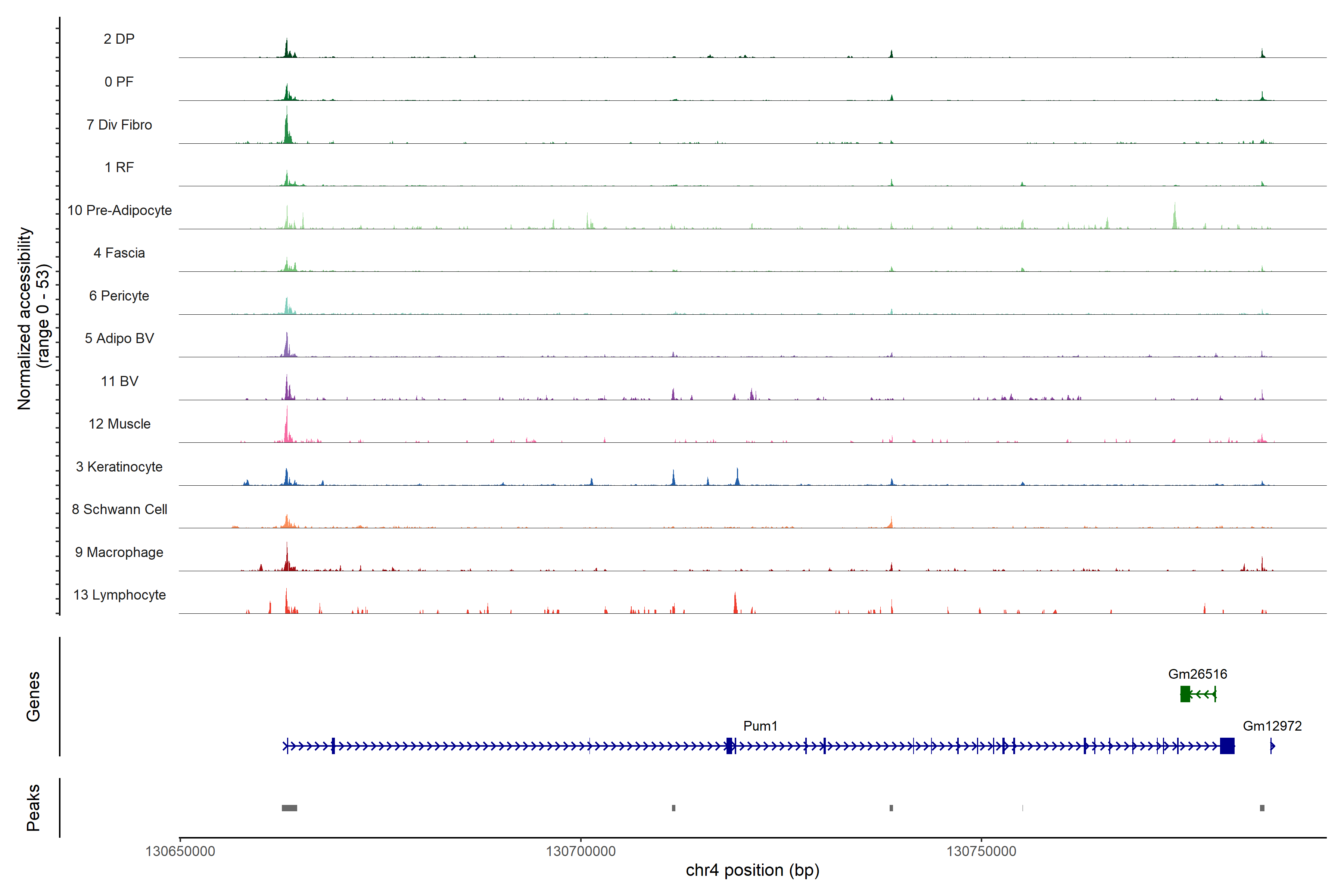Click the Genes panel label
The height and width of the screenshot is (896, 1344).
tap(33, 696)
